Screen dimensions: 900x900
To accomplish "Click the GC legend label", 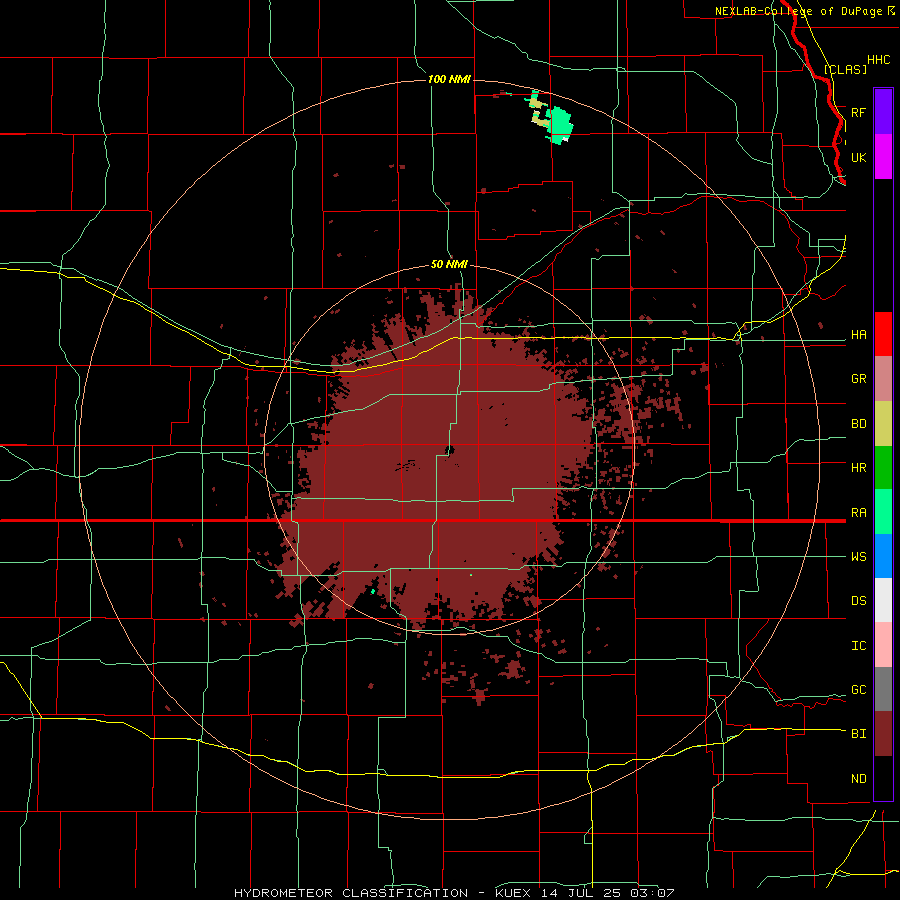I will [x=859, y=690].
